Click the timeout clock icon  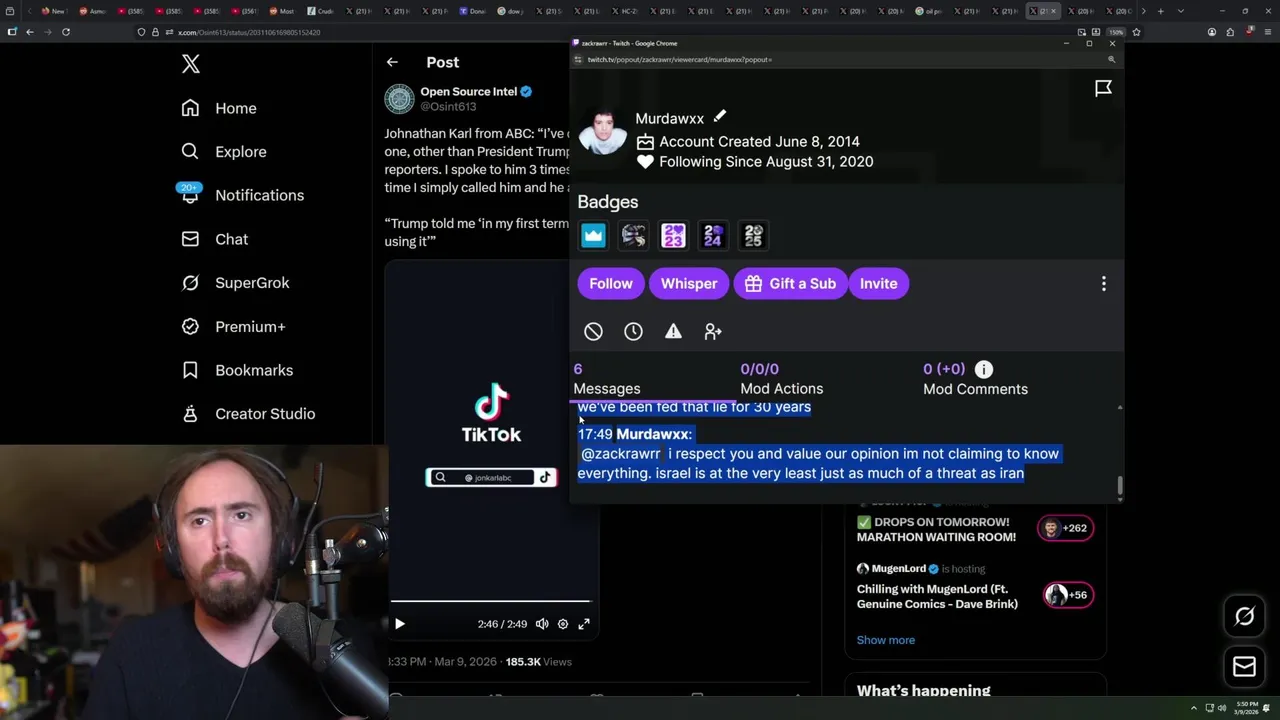click(x=633, y=331)
